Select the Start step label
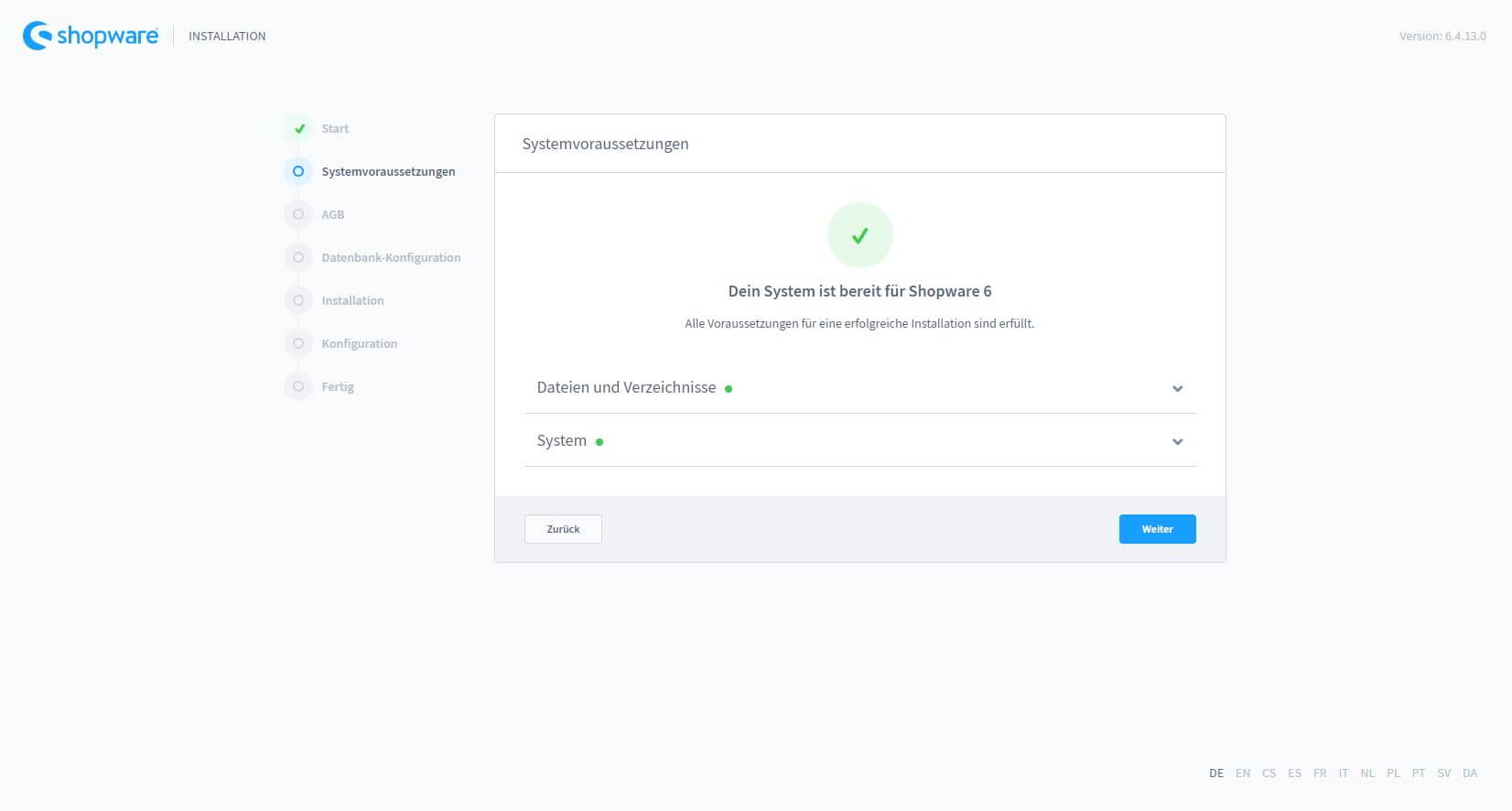 [x=335, y=129]
